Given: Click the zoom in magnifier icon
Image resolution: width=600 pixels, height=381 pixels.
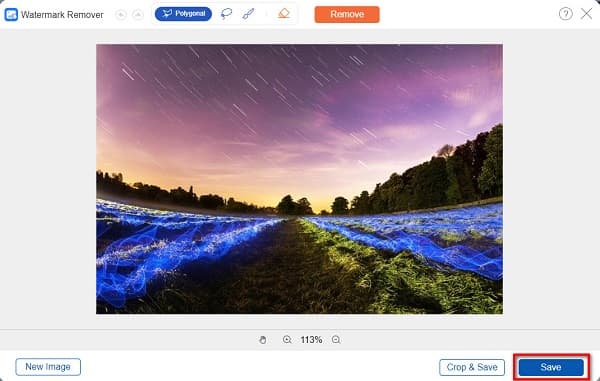Looking at the screenshot, I should (287, 340).
